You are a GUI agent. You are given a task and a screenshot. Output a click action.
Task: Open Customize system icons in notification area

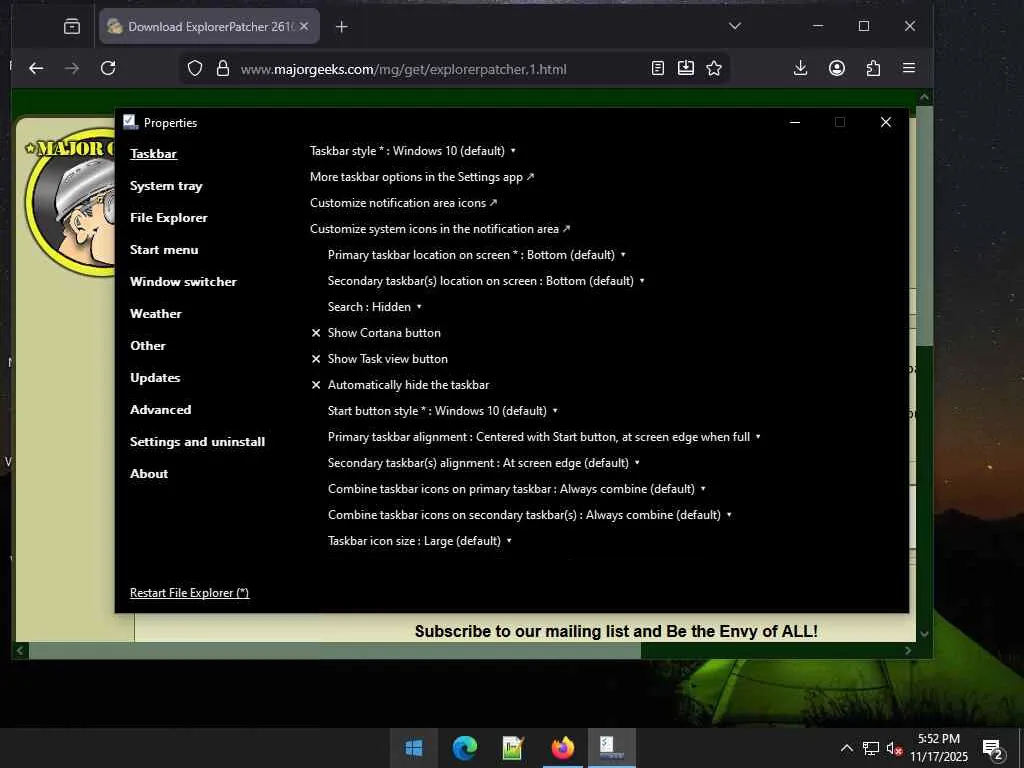(x=440, y=229)
